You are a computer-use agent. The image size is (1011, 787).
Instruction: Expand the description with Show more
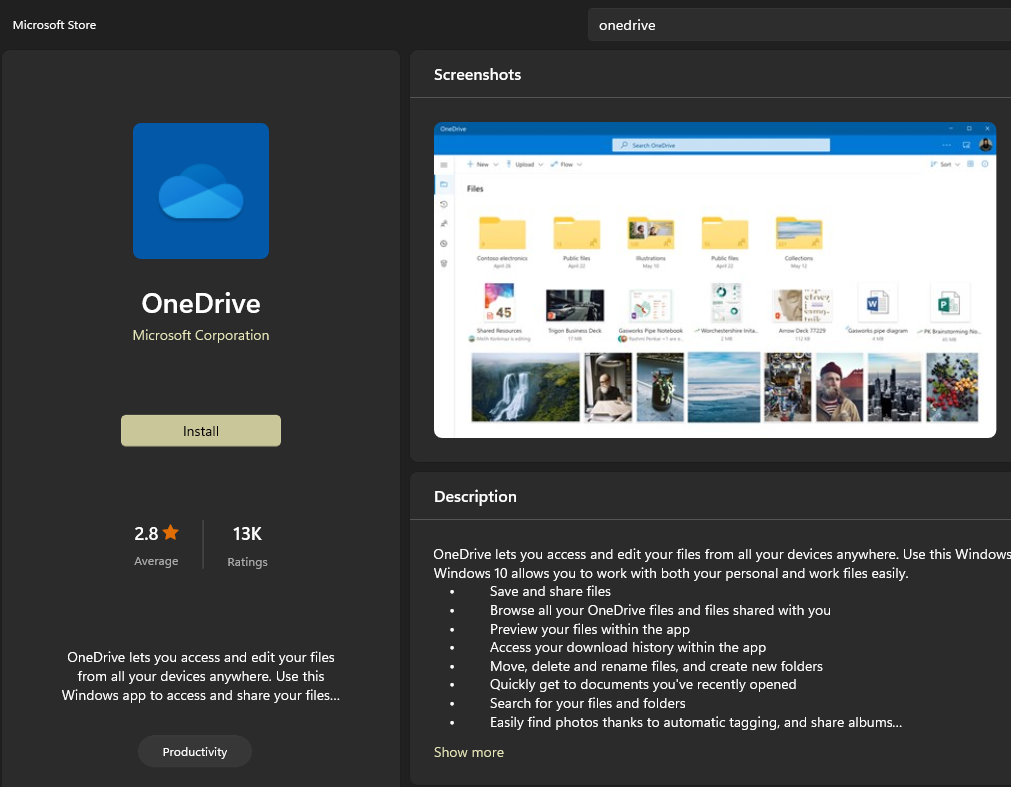tap(469, 752)
